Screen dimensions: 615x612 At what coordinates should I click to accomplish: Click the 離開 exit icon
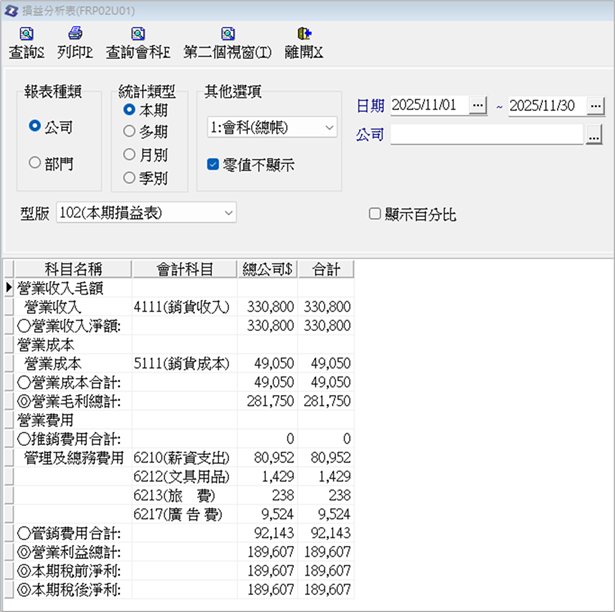[x=303, y=35]
